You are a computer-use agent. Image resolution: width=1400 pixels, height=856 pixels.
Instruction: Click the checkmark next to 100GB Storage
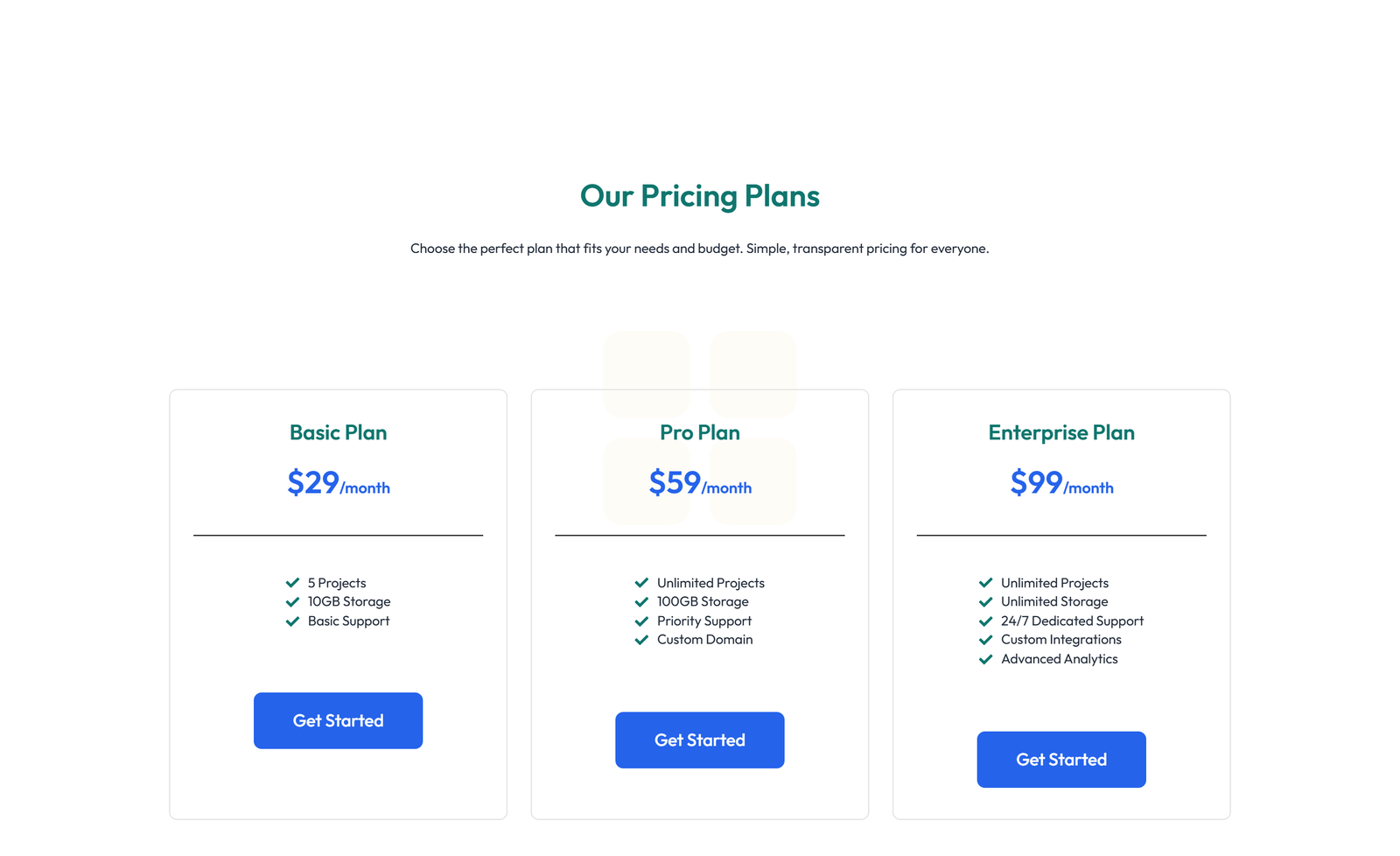click(640, 601)
